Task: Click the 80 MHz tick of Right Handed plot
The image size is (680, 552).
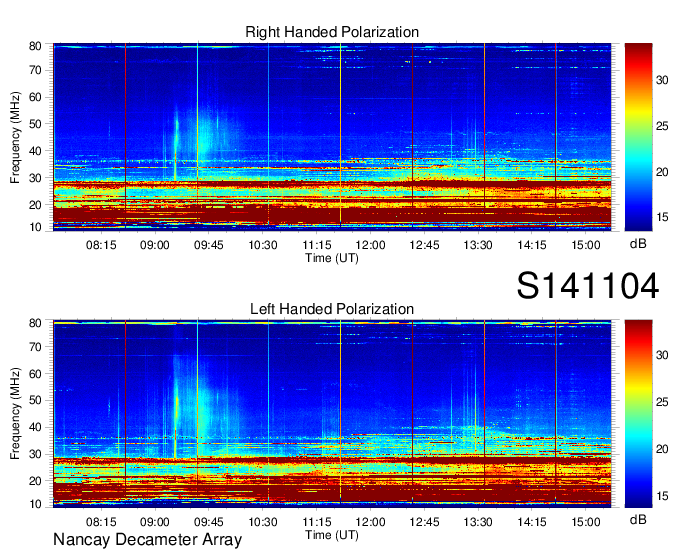Action: (x=35, y=46)
